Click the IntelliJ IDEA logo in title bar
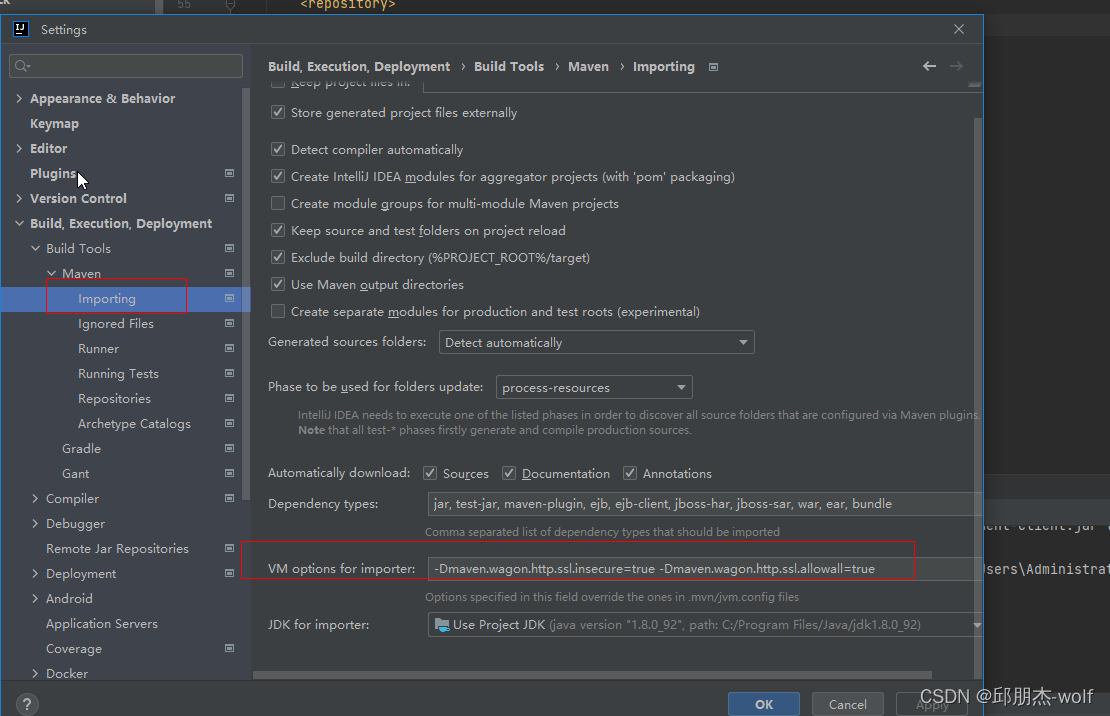Image resolution: width=1110 pixels, height=716 pixels. 21,29
